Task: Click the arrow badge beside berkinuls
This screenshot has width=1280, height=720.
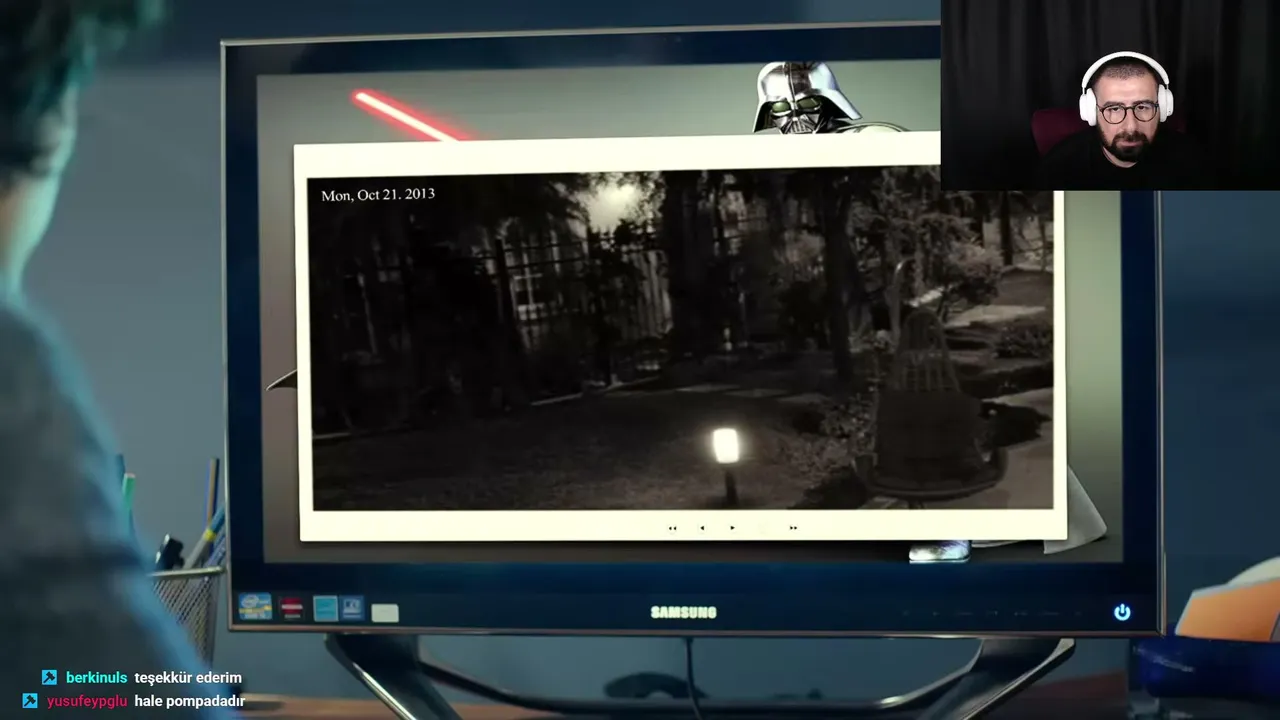Action: [x=49, y=678]
